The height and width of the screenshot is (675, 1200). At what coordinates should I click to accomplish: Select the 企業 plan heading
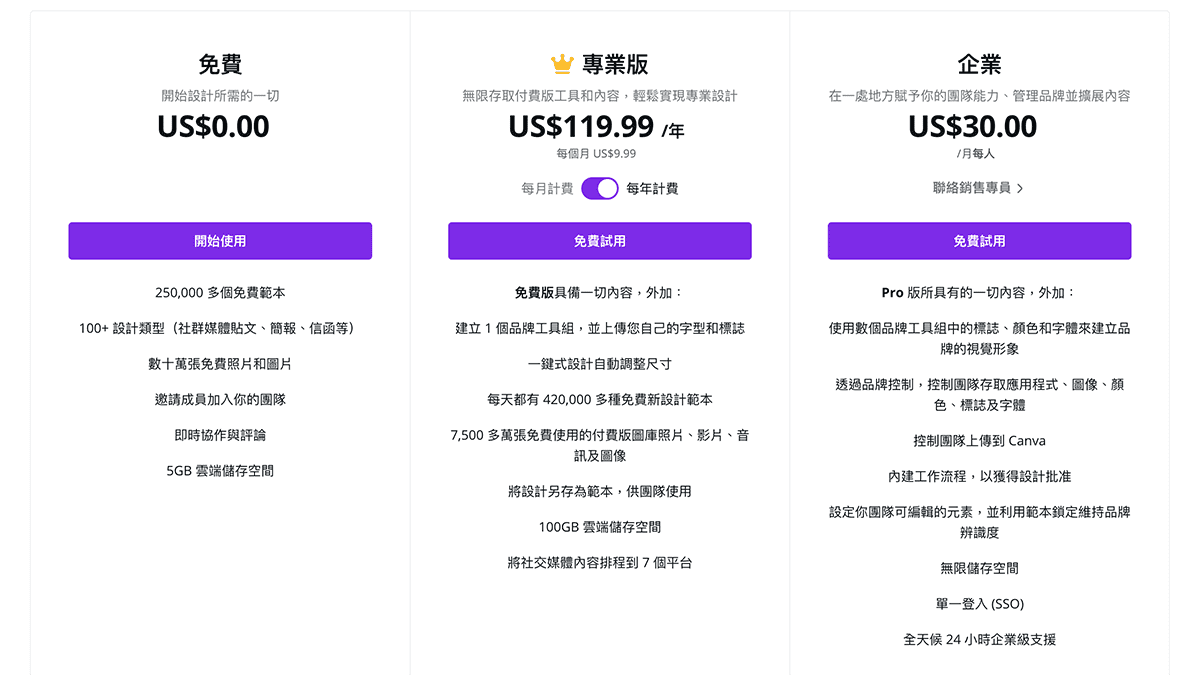[979, 62]
